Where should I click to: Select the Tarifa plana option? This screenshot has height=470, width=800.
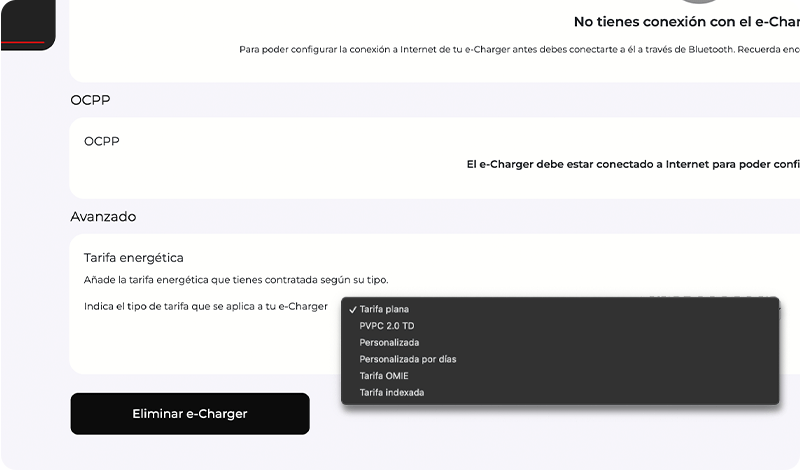pos(384,309)
